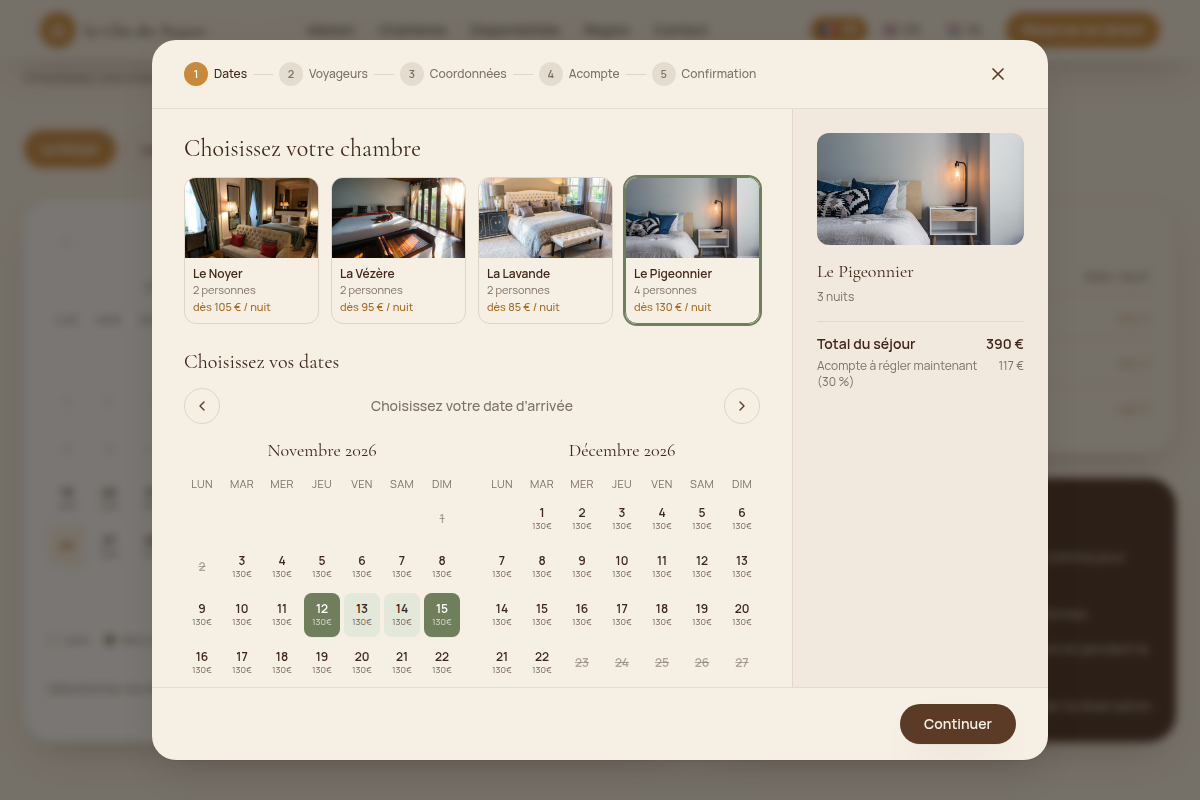This screenshot has height=800, width=1200.
Task: Click the "Novembre 2026" month heading
Action: [322, 451]
